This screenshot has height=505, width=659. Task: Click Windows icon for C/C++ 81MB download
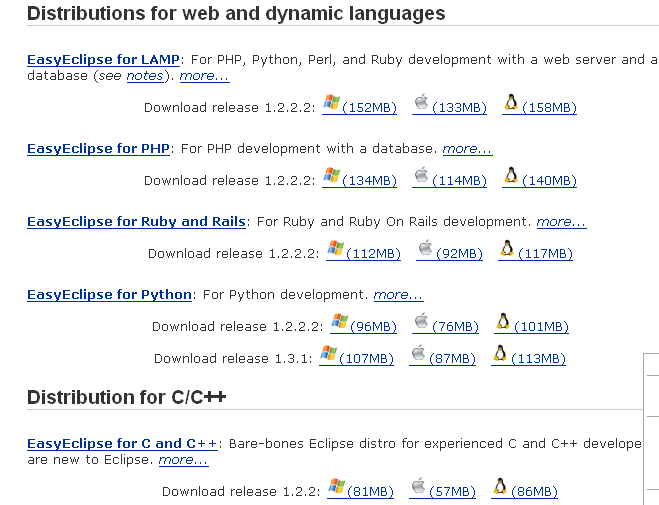point(337,486)
